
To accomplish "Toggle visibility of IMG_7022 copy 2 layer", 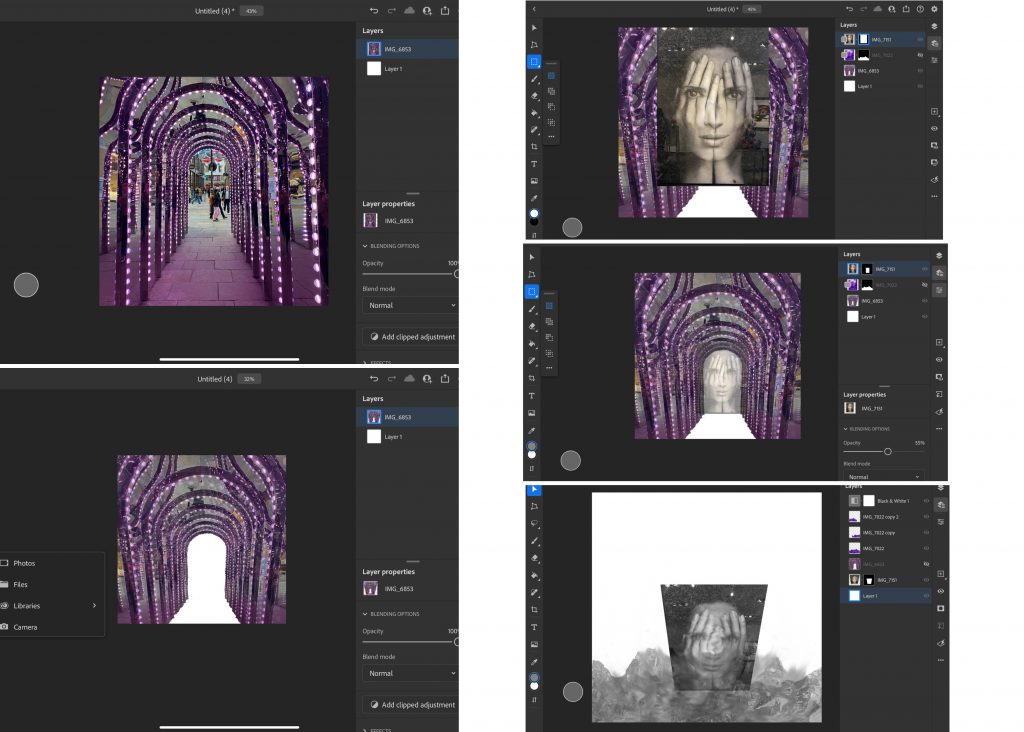I will [926, 516].
